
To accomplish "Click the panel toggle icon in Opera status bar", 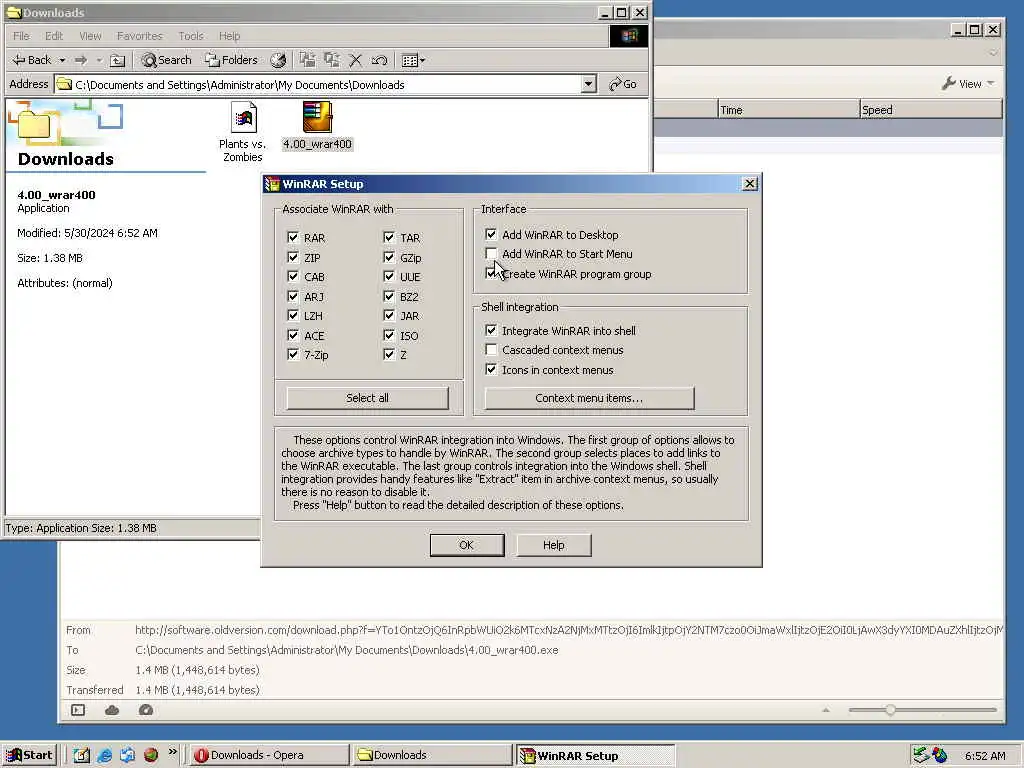I will (x=78, y=710).
